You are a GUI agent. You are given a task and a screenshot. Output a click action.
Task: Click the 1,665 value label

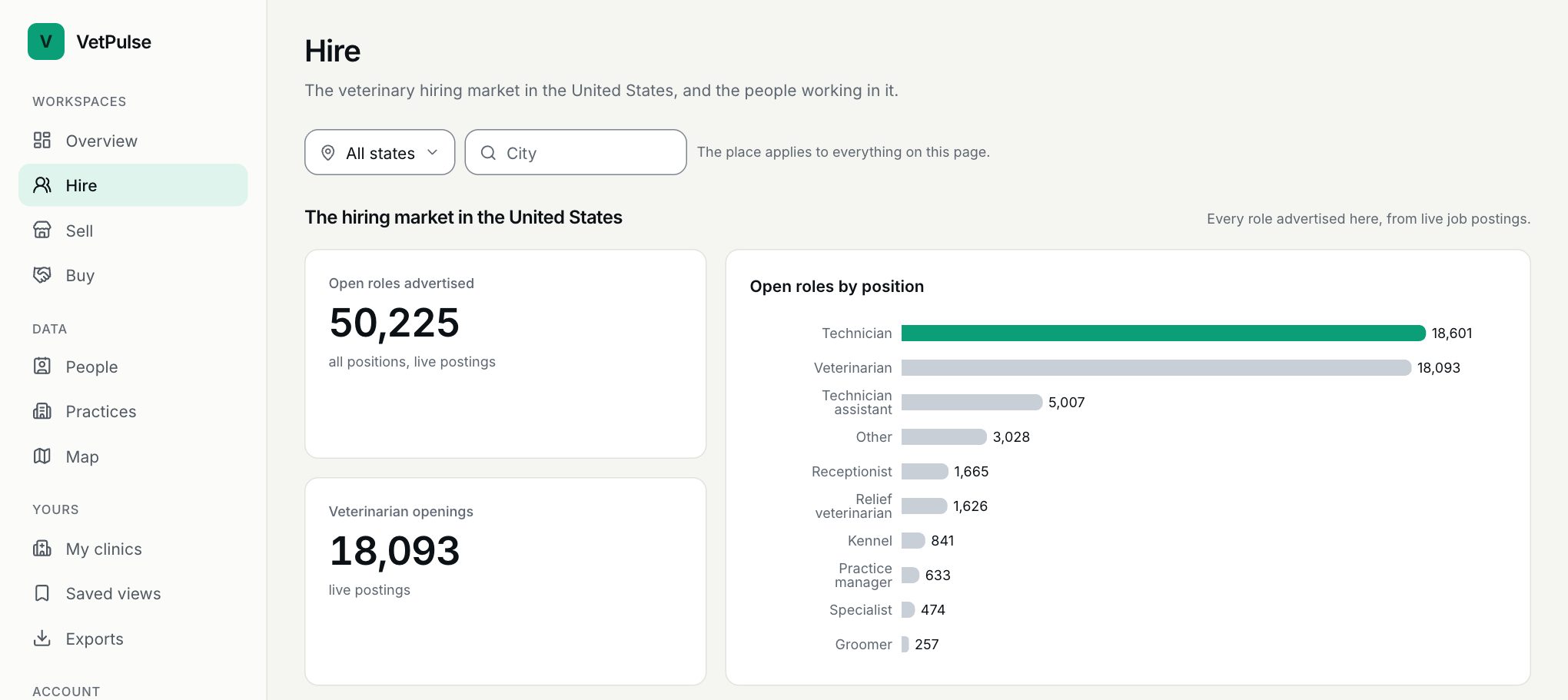(972, 471)
